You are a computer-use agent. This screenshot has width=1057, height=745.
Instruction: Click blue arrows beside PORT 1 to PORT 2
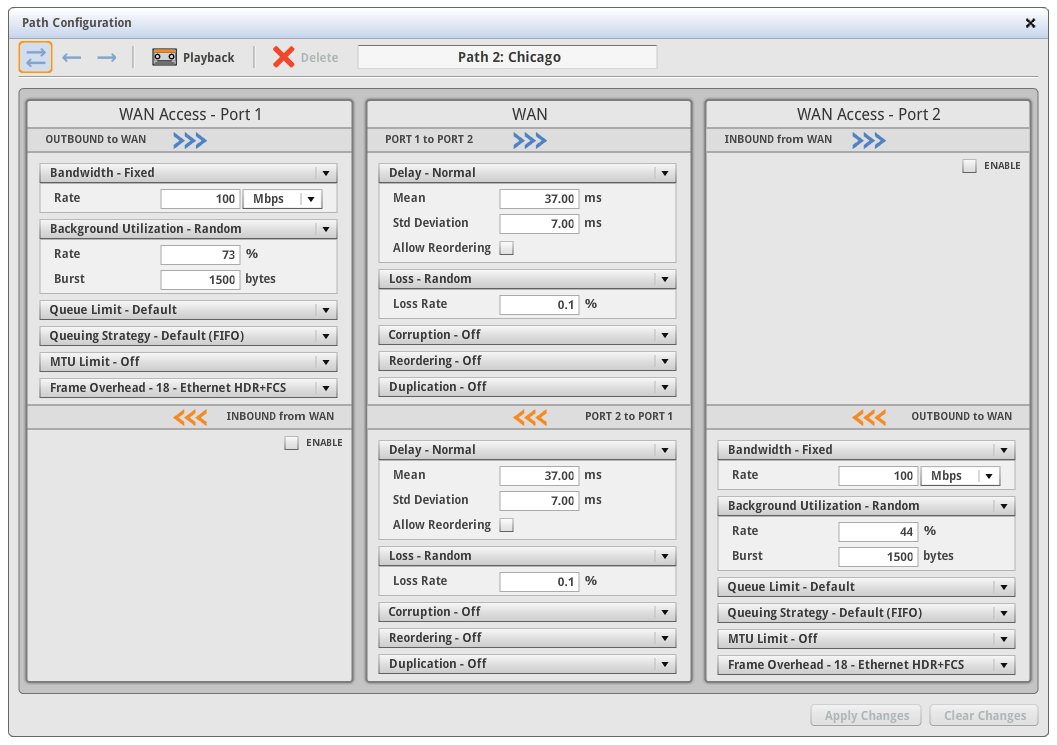530,140
